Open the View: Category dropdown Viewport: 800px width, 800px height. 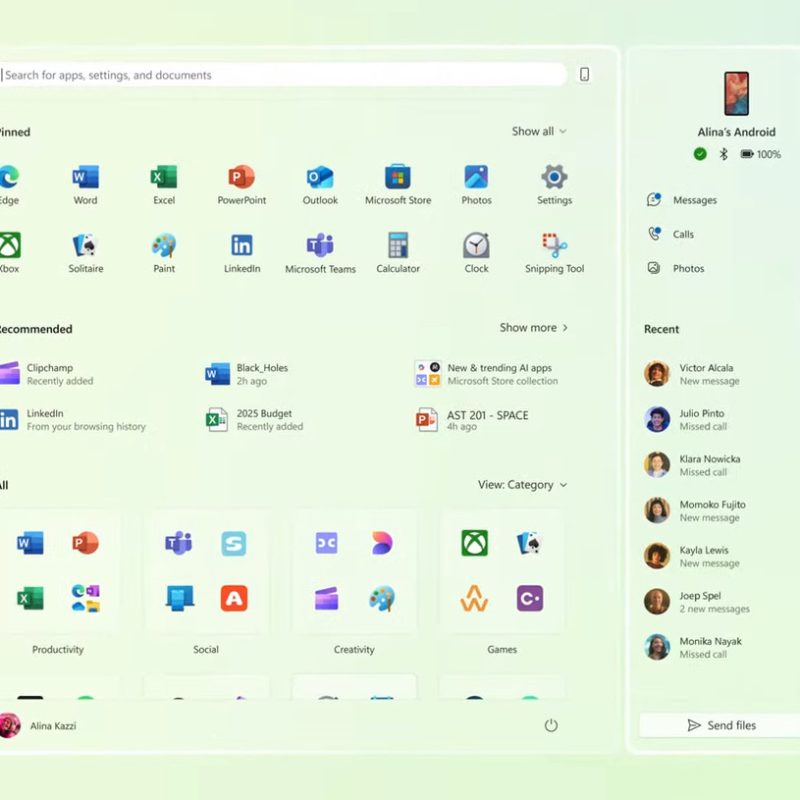(x=522, y=485)
